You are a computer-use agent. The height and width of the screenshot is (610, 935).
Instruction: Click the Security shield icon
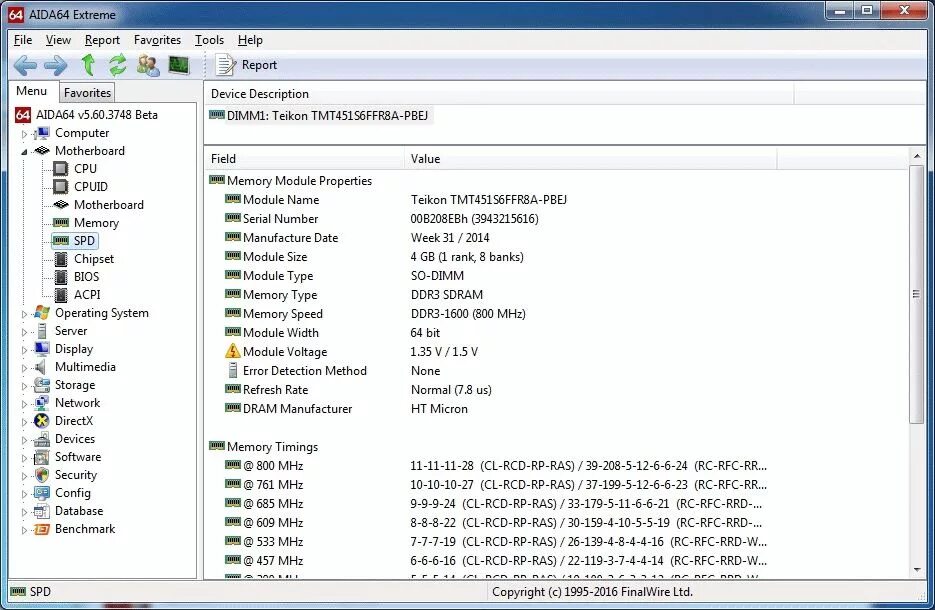tap(42, 475)
